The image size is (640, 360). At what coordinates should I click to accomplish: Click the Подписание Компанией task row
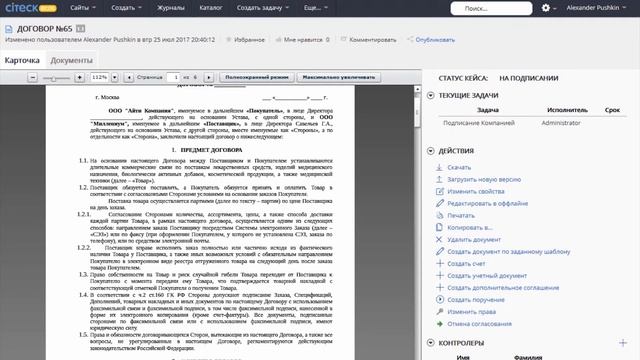tap(531, 123)
